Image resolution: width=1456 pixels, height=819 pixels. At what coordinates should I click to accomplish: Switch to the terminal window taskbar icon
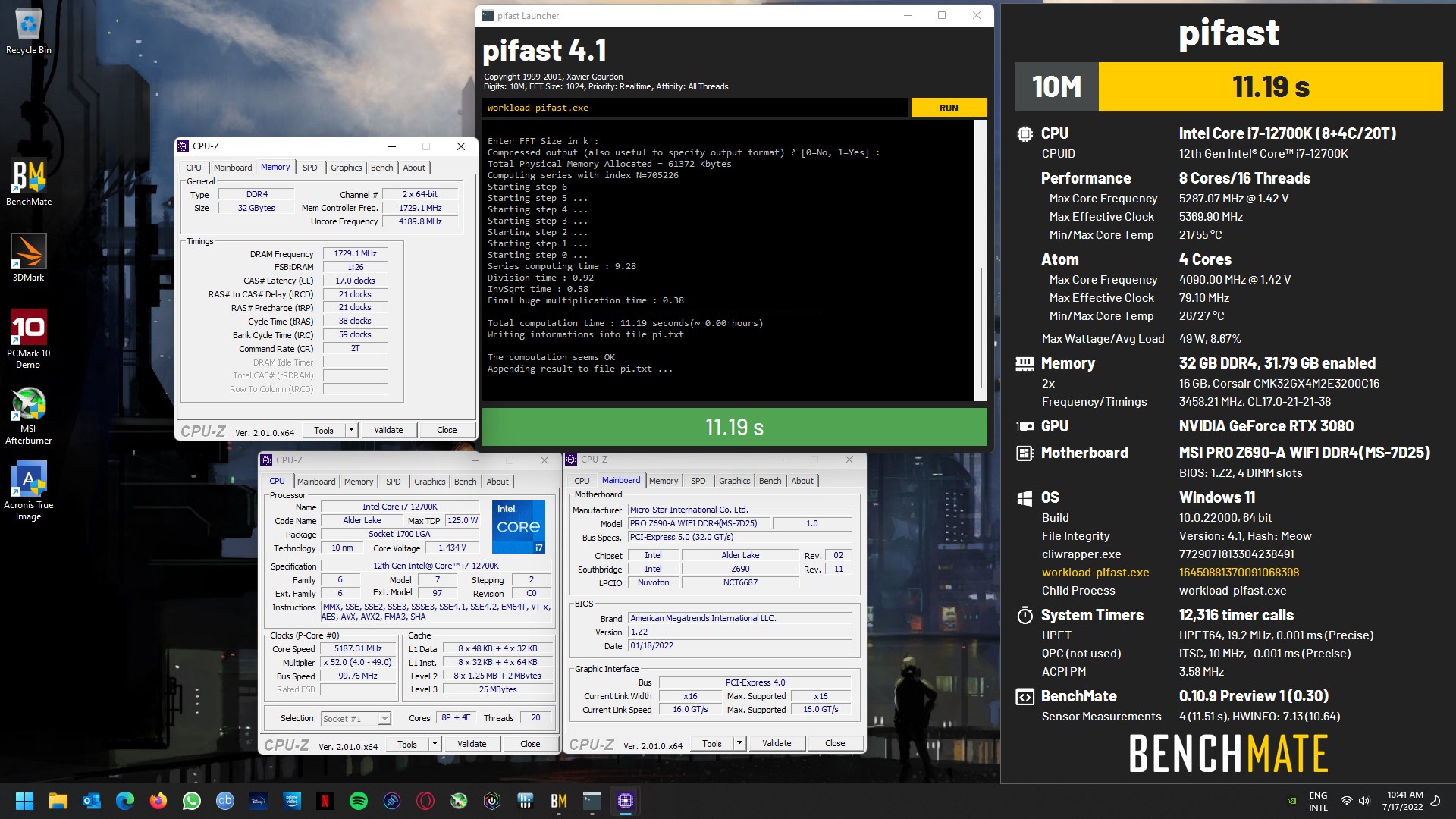coord(592,801)
